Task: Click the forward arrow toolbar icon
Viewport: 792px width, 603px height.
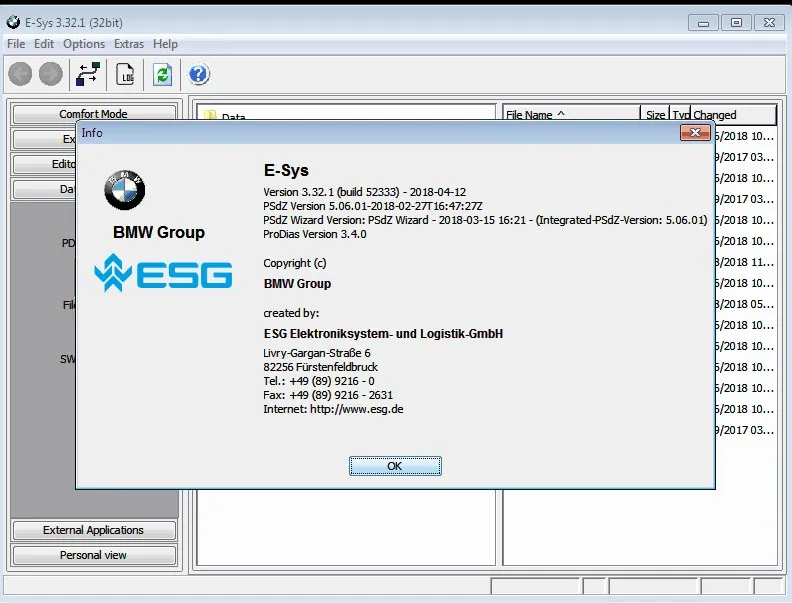Action: 51,74
